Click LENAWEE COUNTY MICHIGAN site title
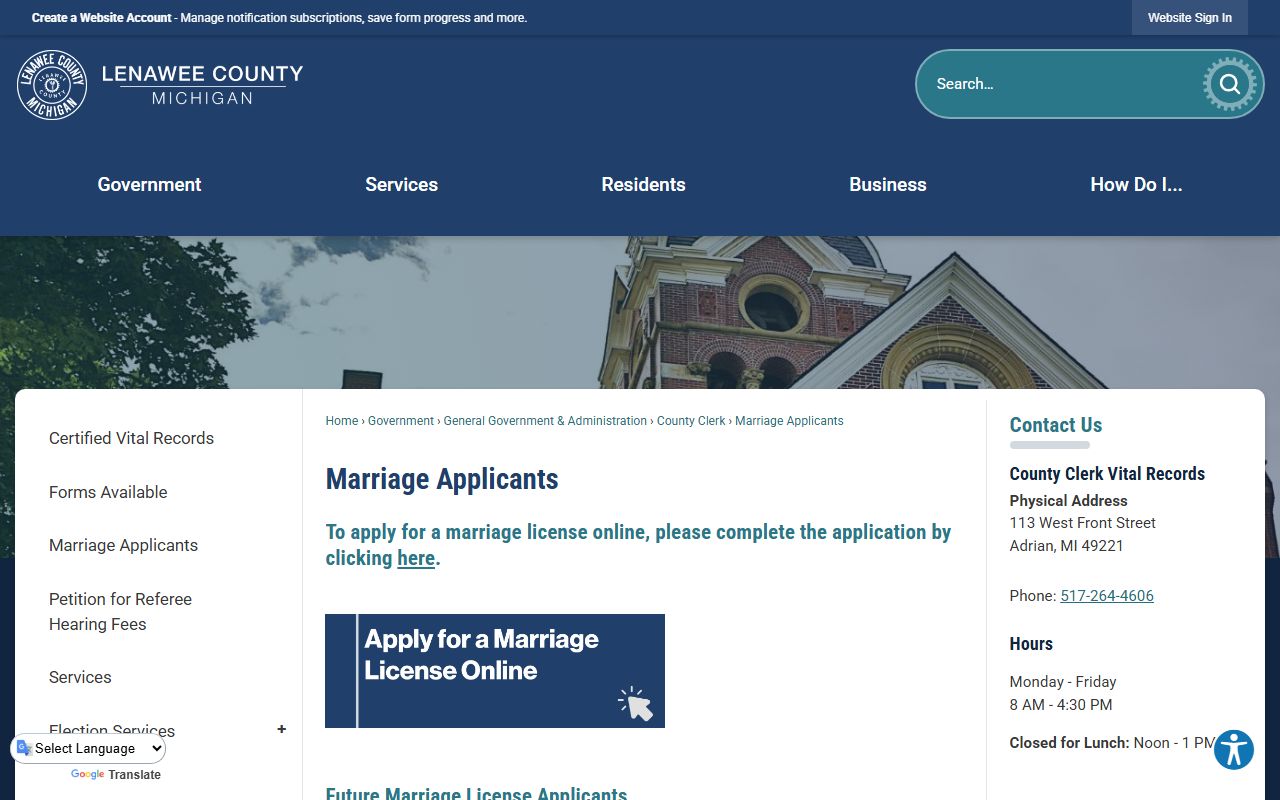This screenshot has height=800, width=1280. tap(202, 85)
